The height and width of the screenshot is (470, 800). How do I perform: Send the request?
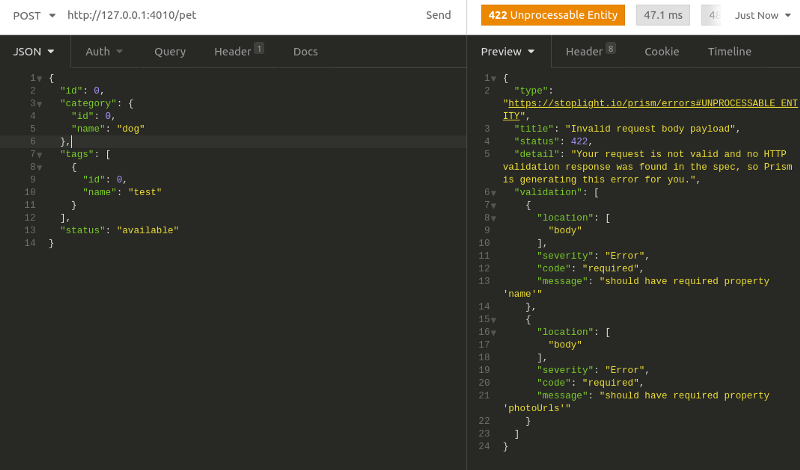coord(438,15)
